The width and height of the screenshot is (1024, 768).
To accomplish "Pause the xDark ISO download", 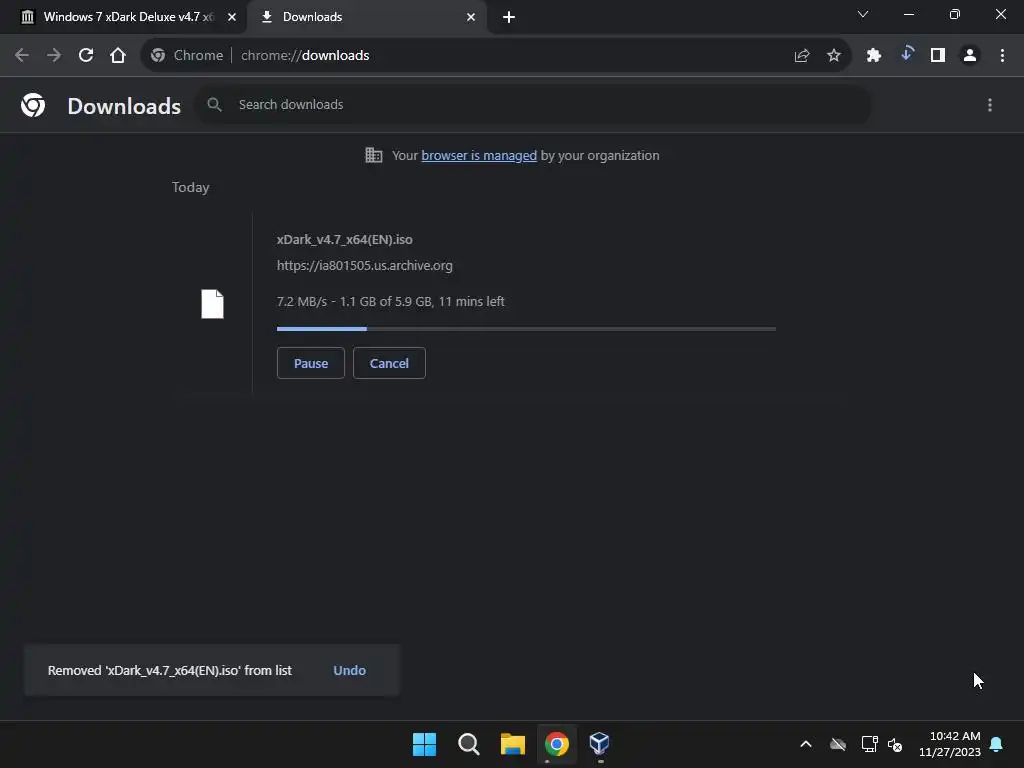I will click(311, 363).
